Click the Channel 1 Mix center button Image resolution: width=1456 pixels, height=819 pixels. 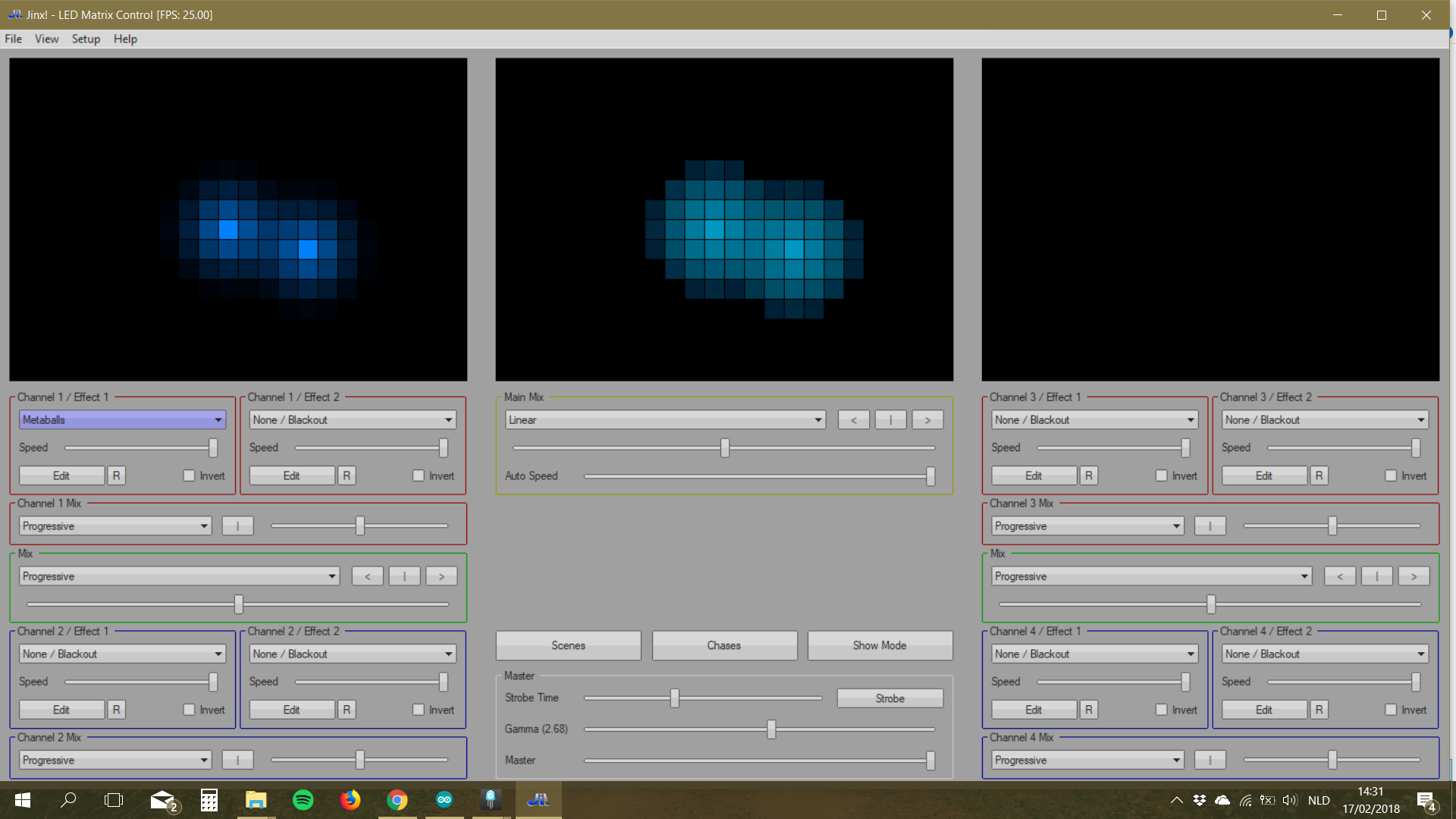click(237, 526)
